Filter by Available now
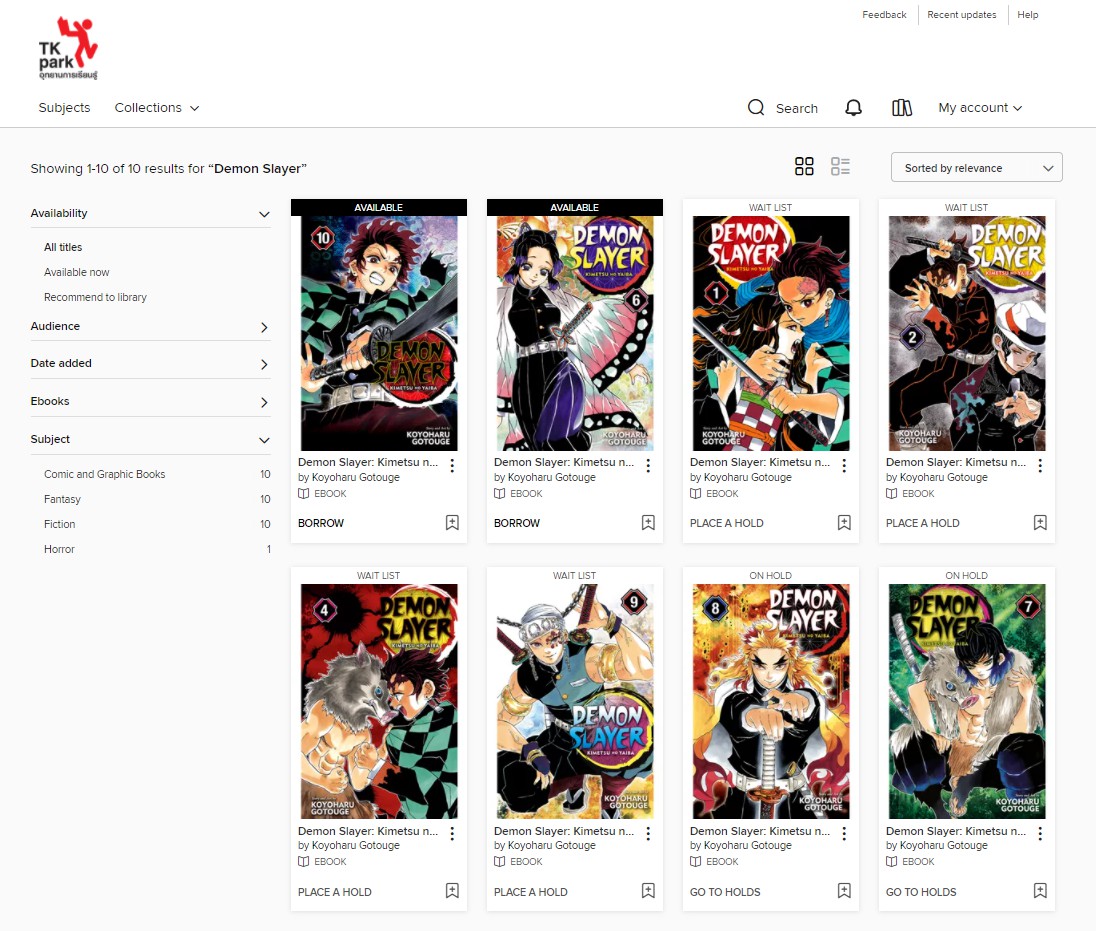The image size is (1096, 931). 77,273
